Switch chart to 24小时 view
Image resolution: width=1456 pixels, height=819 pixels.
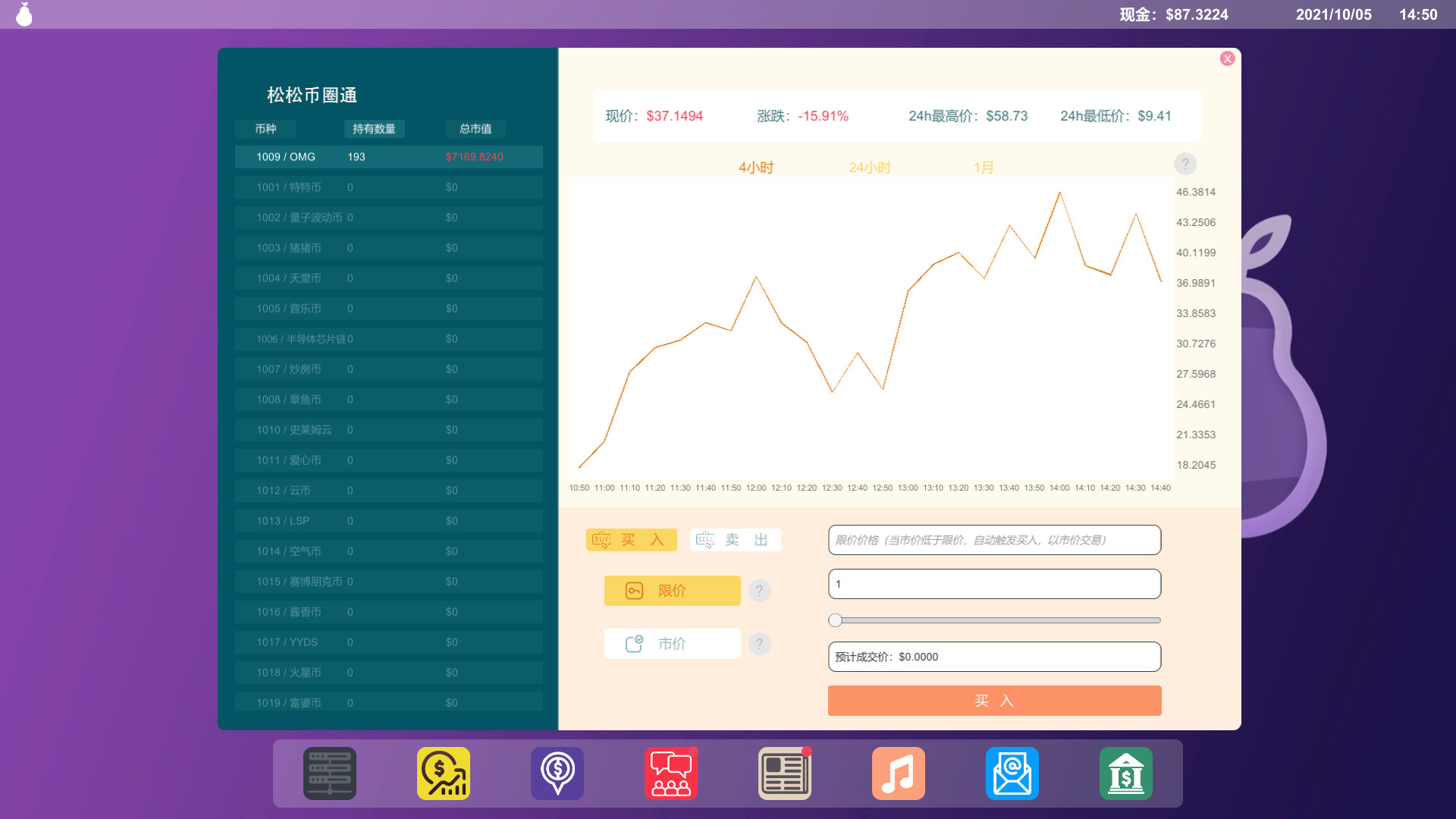click(870, 167)
